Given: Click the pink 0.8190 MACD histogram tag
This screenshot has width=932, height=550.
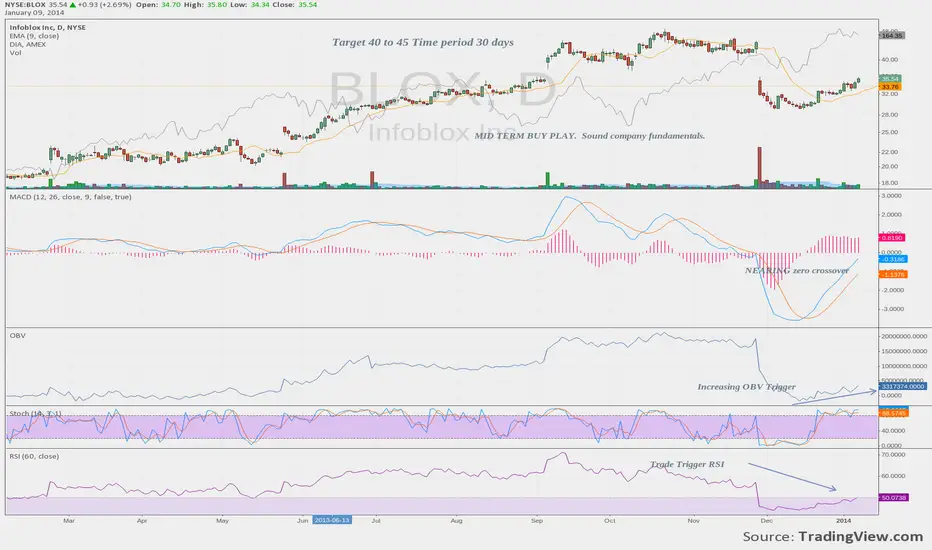Looking at the screenshot, I should click(x=892, y=237).
